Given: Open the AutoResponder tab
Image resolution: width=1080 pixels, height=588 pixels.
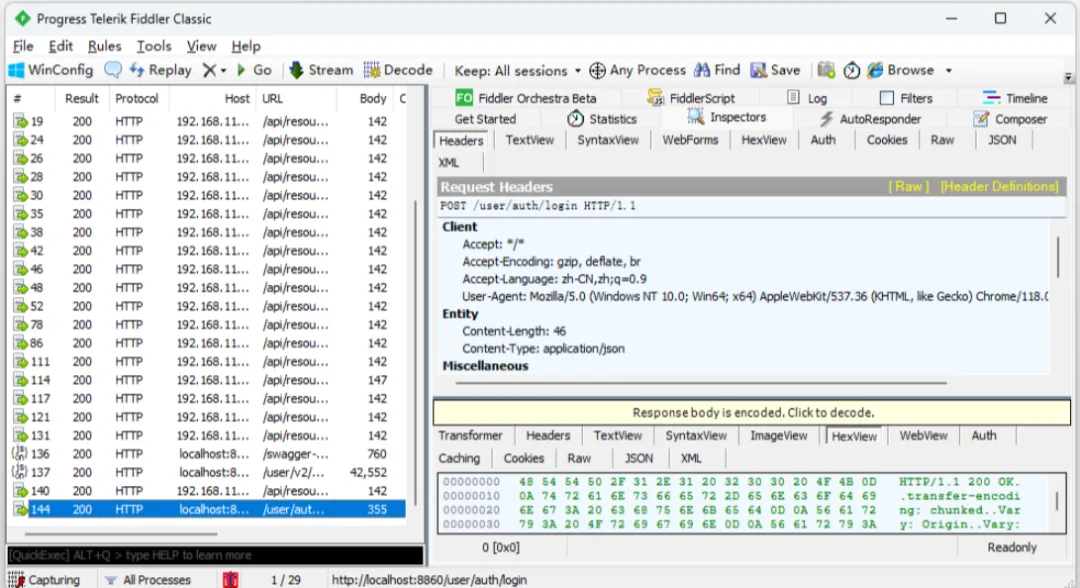Looking at the screenshot, I should point(870,119).
